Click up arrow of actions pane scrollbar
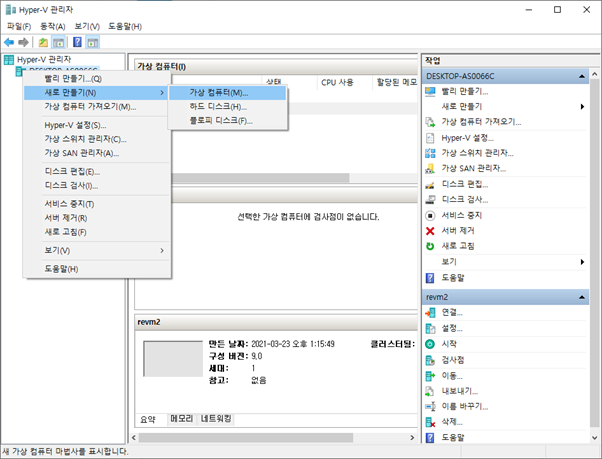The image size is (602, 459). coord(594,74)
